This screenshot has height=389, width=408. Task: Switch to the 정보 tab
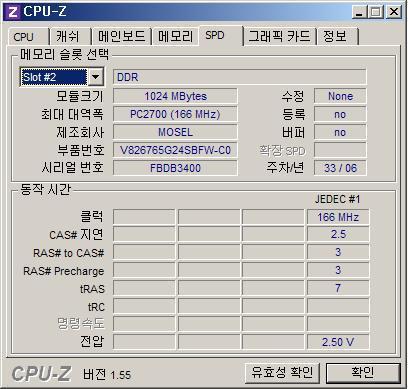click(337, 37)
